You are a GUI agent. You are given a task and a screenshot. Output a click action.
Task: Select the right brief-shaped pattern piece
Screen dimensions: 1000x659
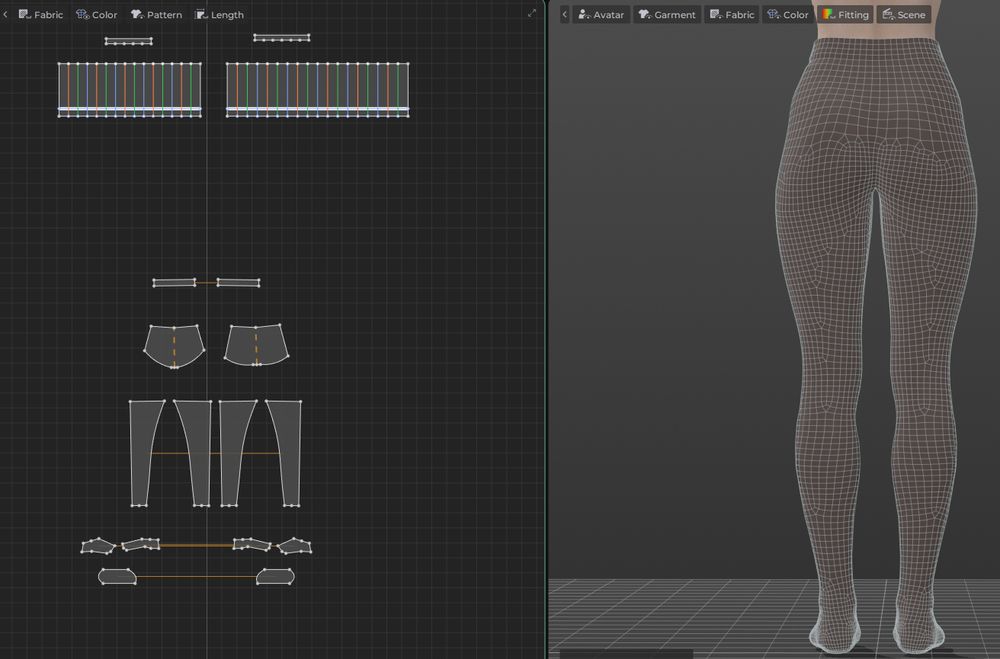(256, 345)
